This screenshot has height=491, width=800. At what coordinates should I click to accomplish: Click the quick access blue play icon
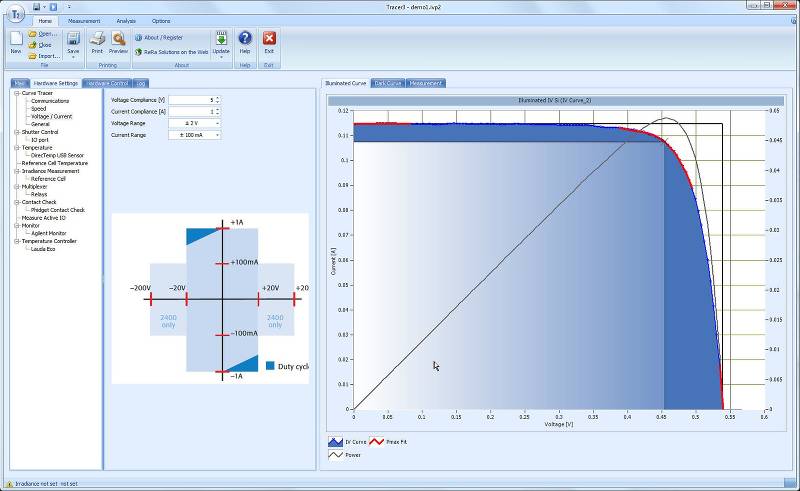[53, 7]
